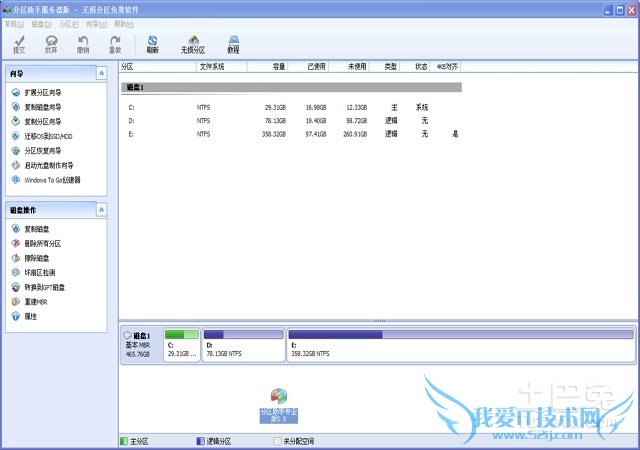This screenshot has height=450, width=640.
Task: Select the 磁盘1 gray header row
Action: point(291,87)
